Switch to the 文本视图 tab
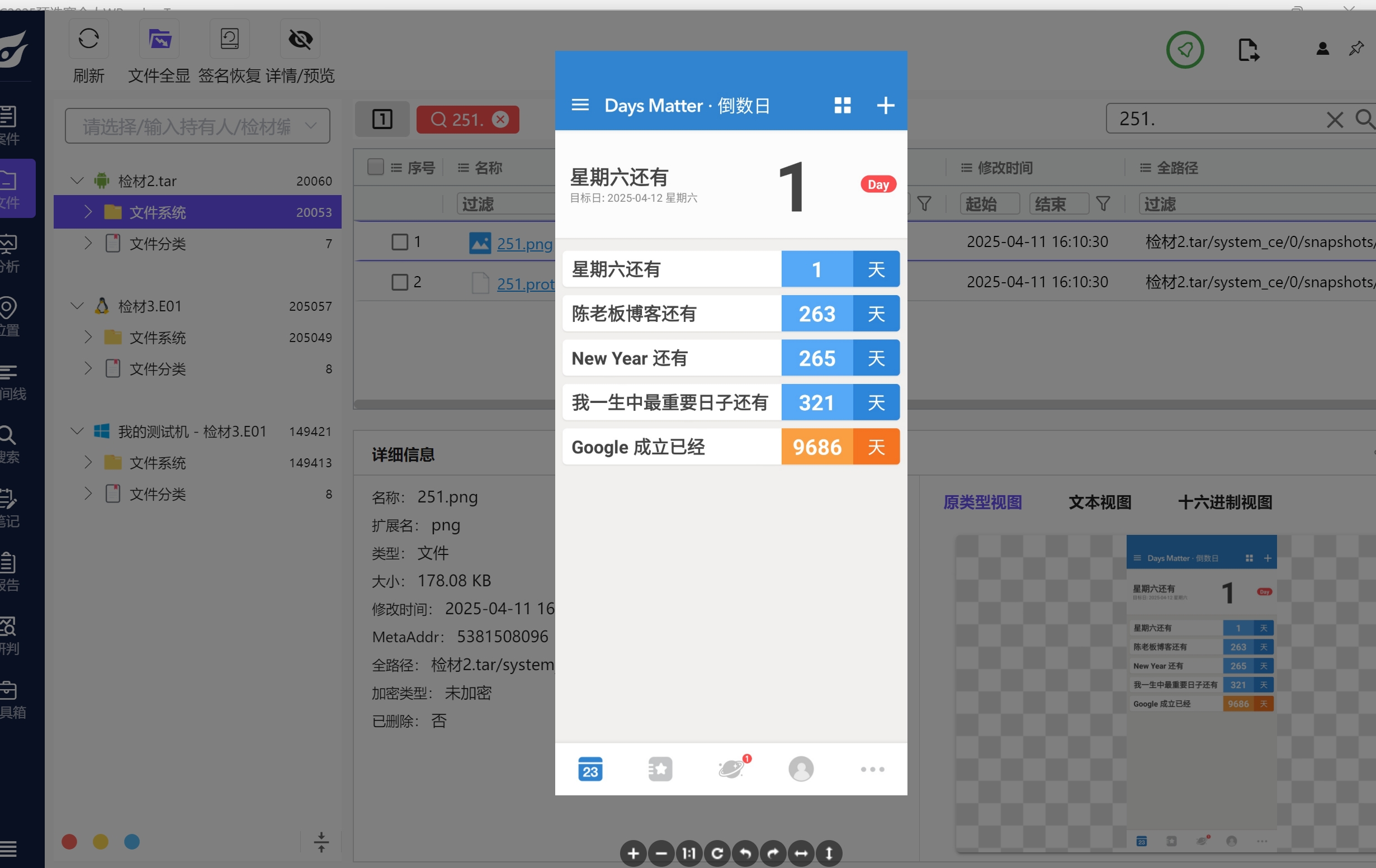 (x=1099, y=502)
